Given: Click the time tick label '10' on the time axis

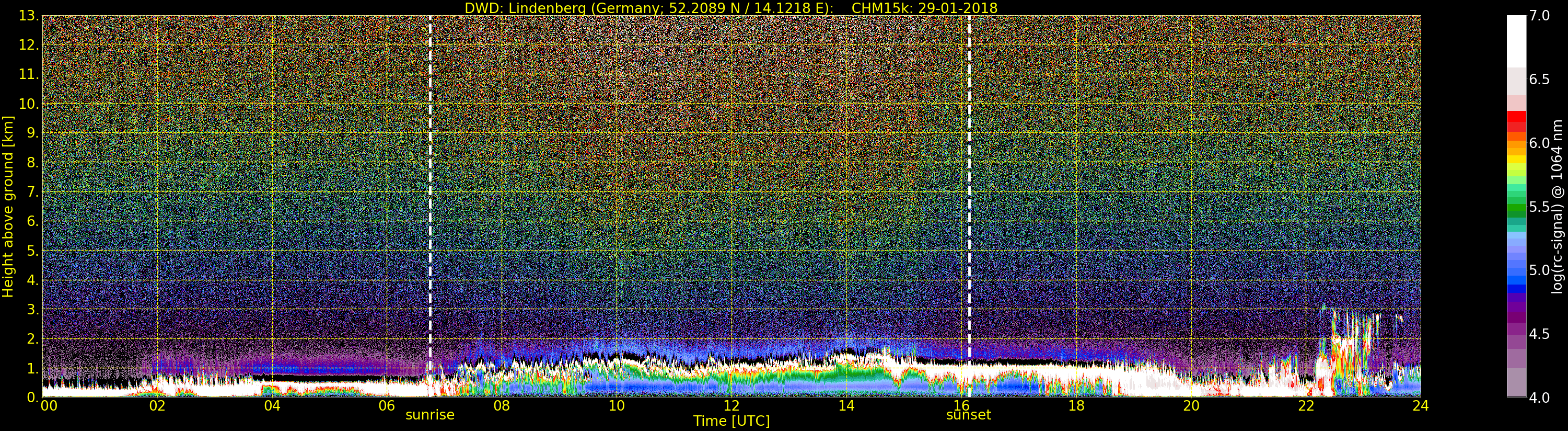Looking at the screenshot, I should tap(617, 406).
